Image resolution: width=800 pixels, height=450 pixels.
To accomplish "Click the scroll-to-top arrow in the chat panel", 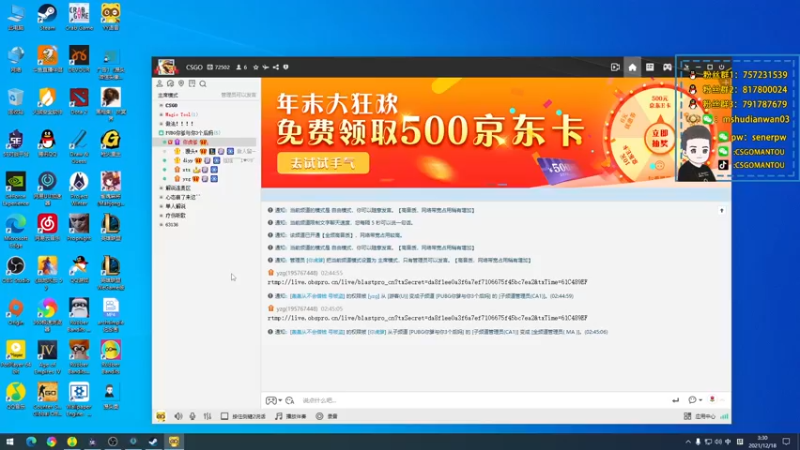I will pos(721,210).
